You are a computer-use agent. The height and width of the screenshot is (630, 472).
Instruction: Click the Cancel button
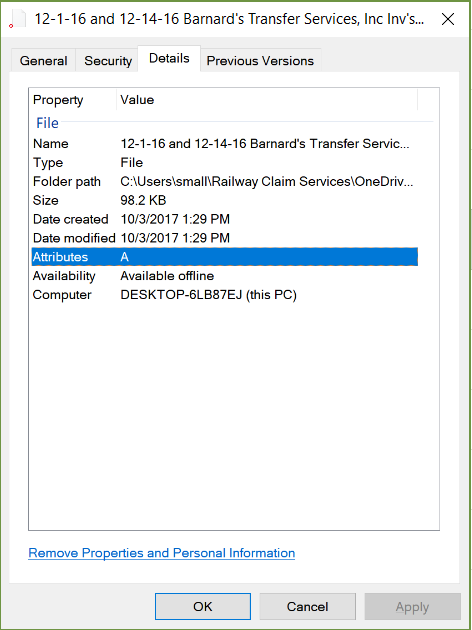click(x=307, y=606)
